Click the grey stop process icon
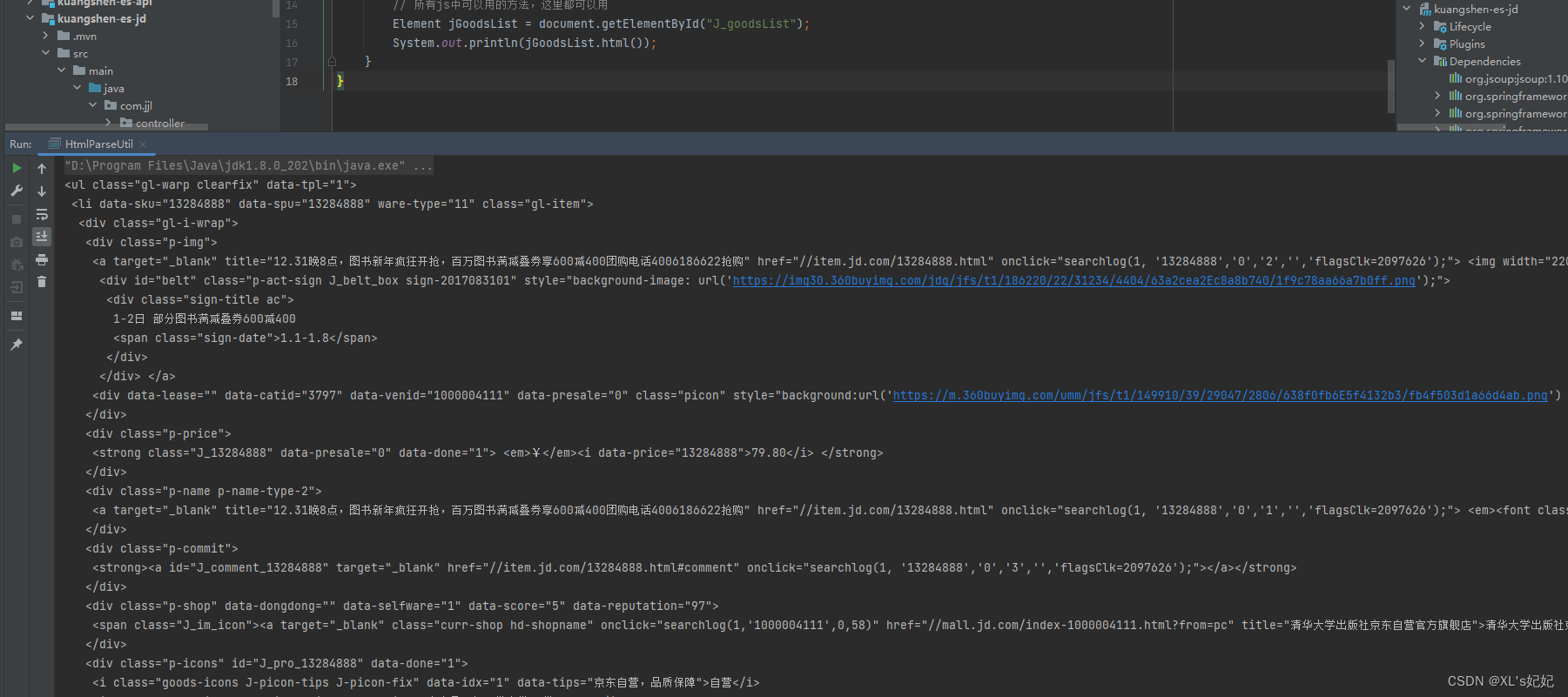 [17, 219]
